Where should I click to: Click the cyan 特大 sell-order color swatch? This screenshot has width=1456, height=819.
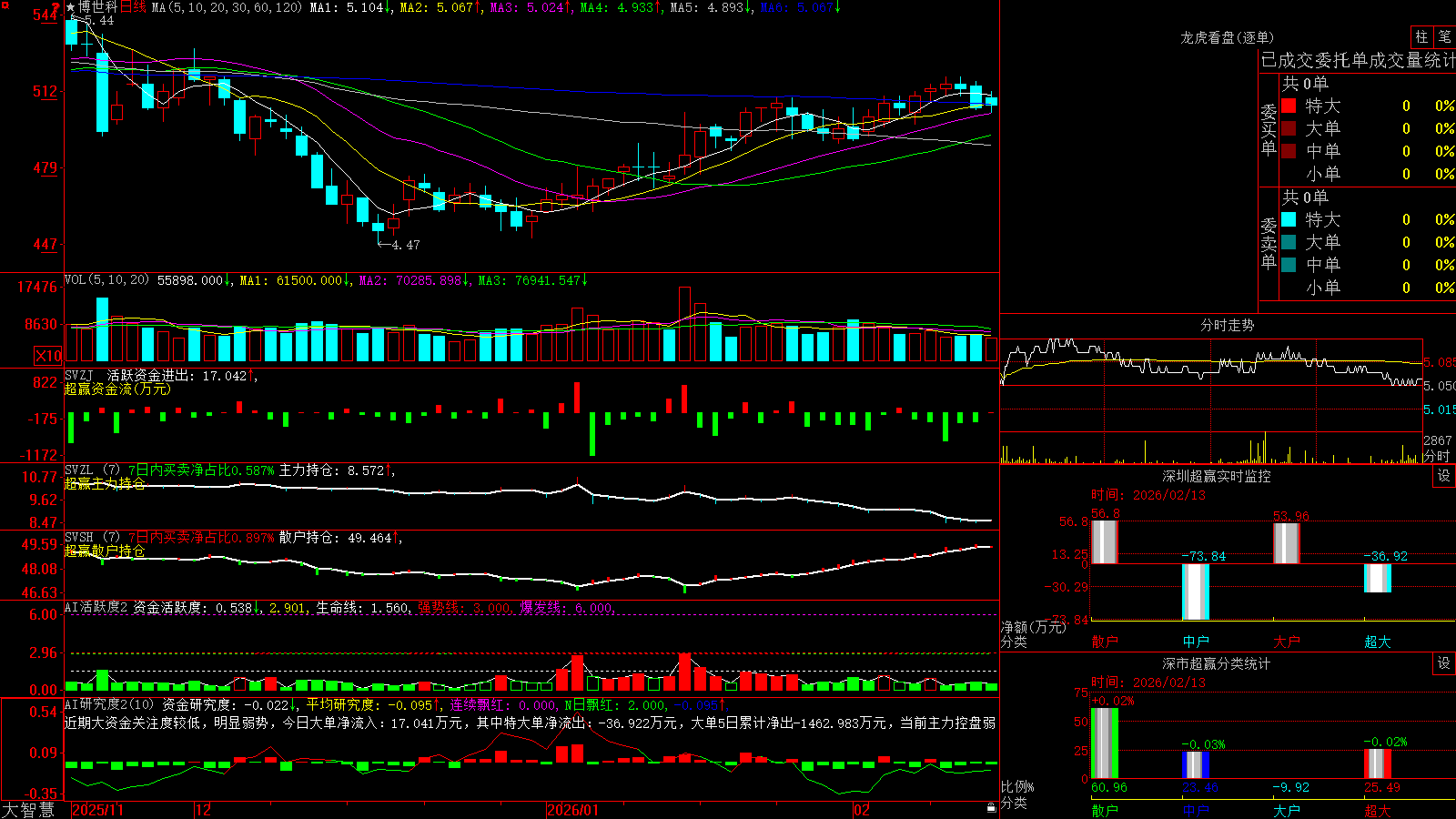(1289, 219)
